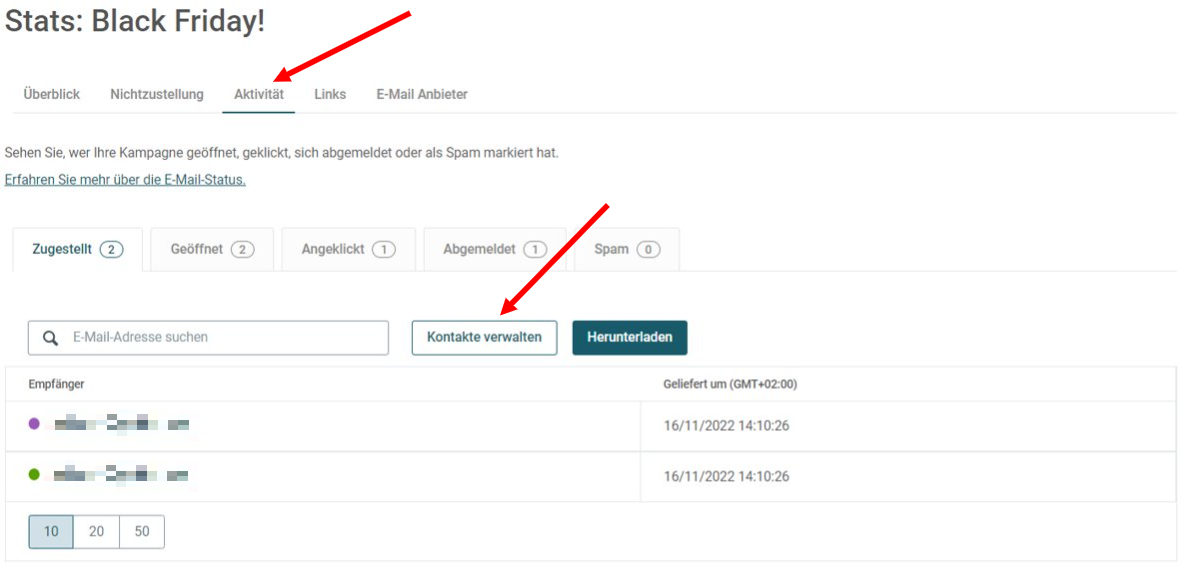Select the Zugestellt sub-tab

pos(77,250)
